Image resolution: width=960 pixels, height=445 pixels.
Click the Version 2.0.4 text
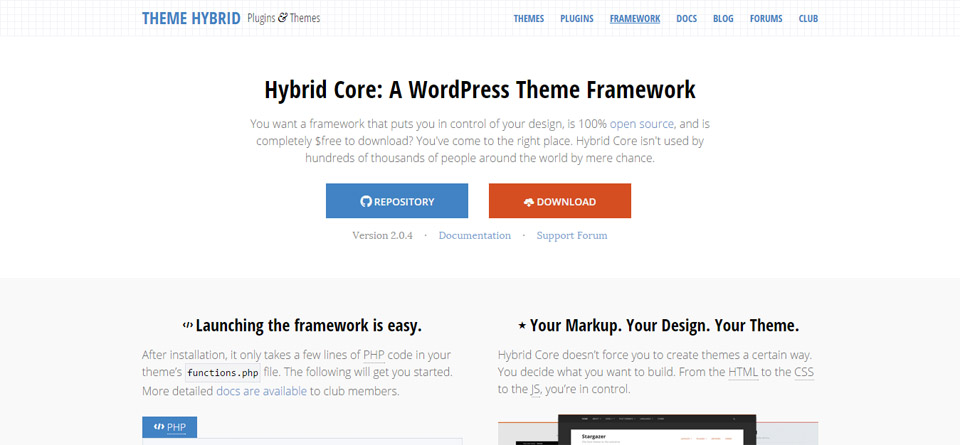click(x=382, y=235)
